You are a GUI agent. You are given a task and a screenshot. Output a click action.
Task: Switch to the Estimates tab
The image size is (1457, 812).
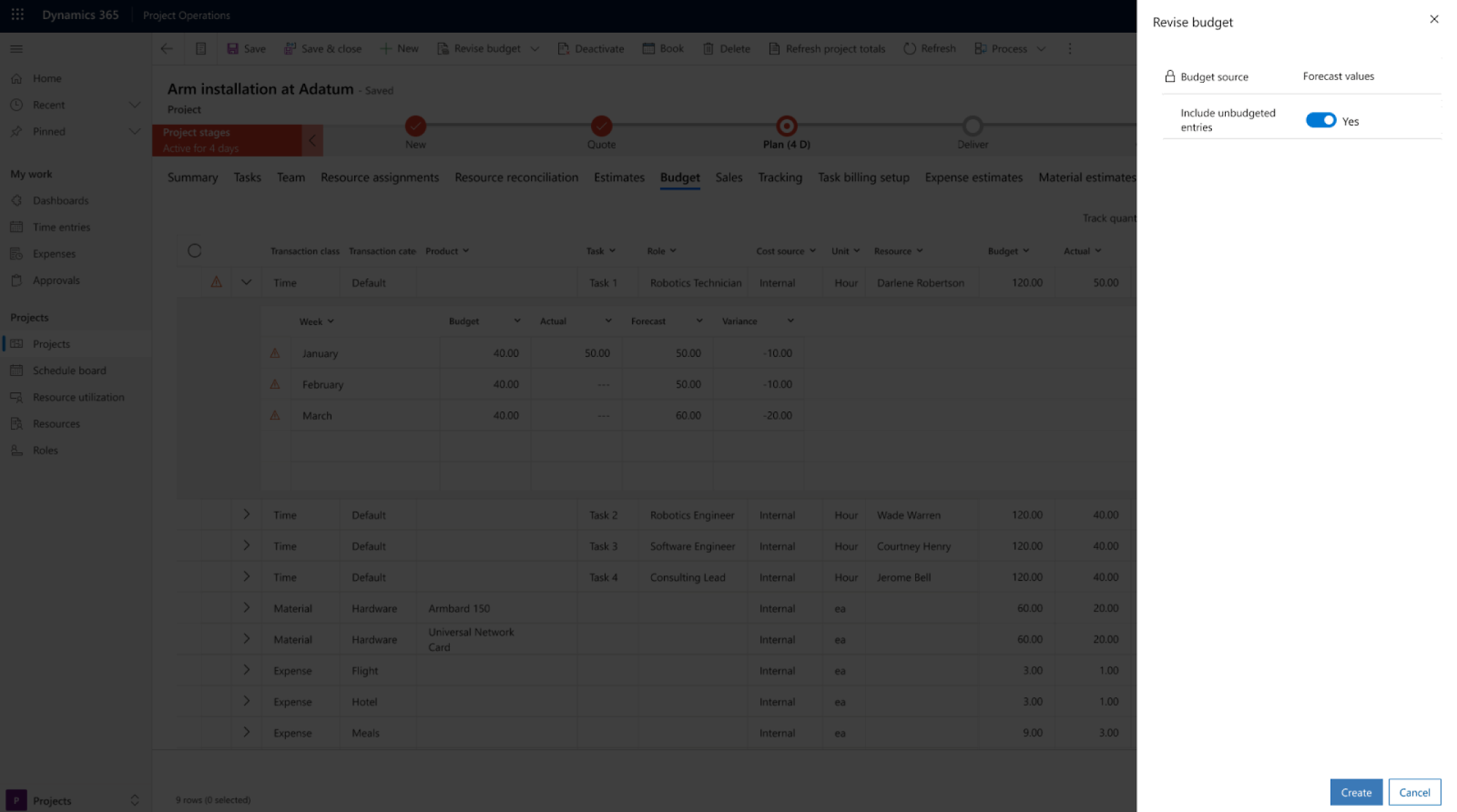(619, 177)
